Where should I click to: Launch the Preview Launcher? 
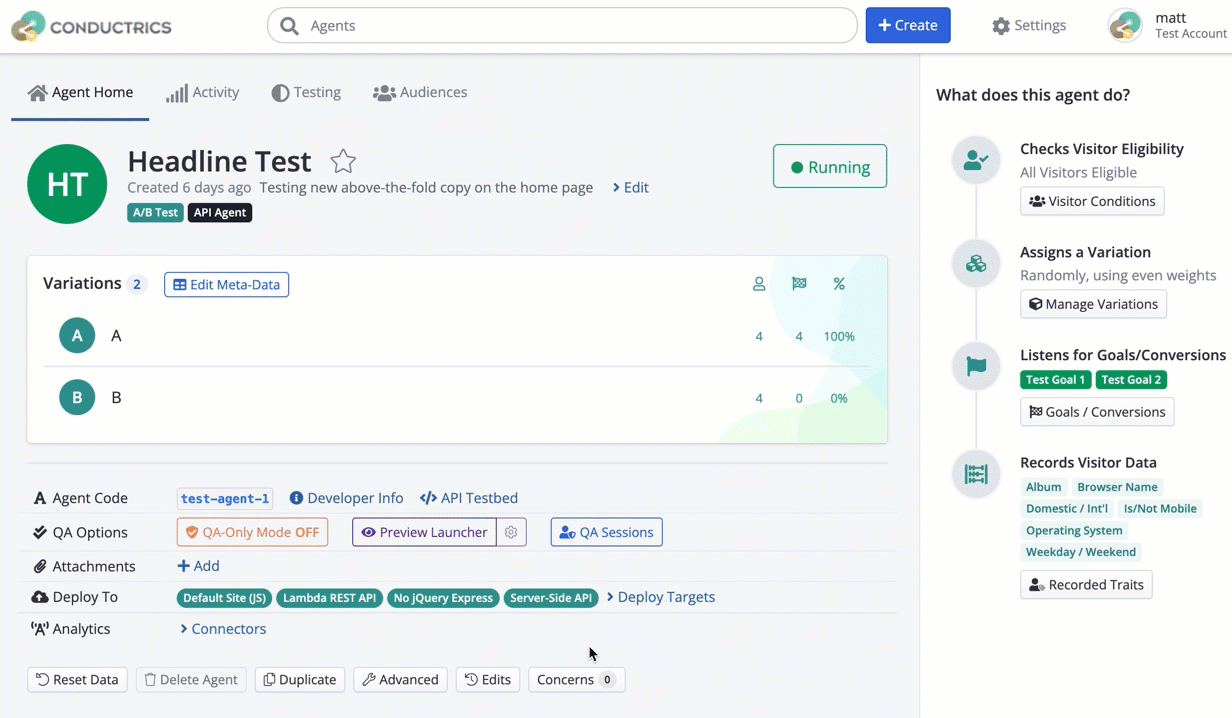click(x=424, y=532)
